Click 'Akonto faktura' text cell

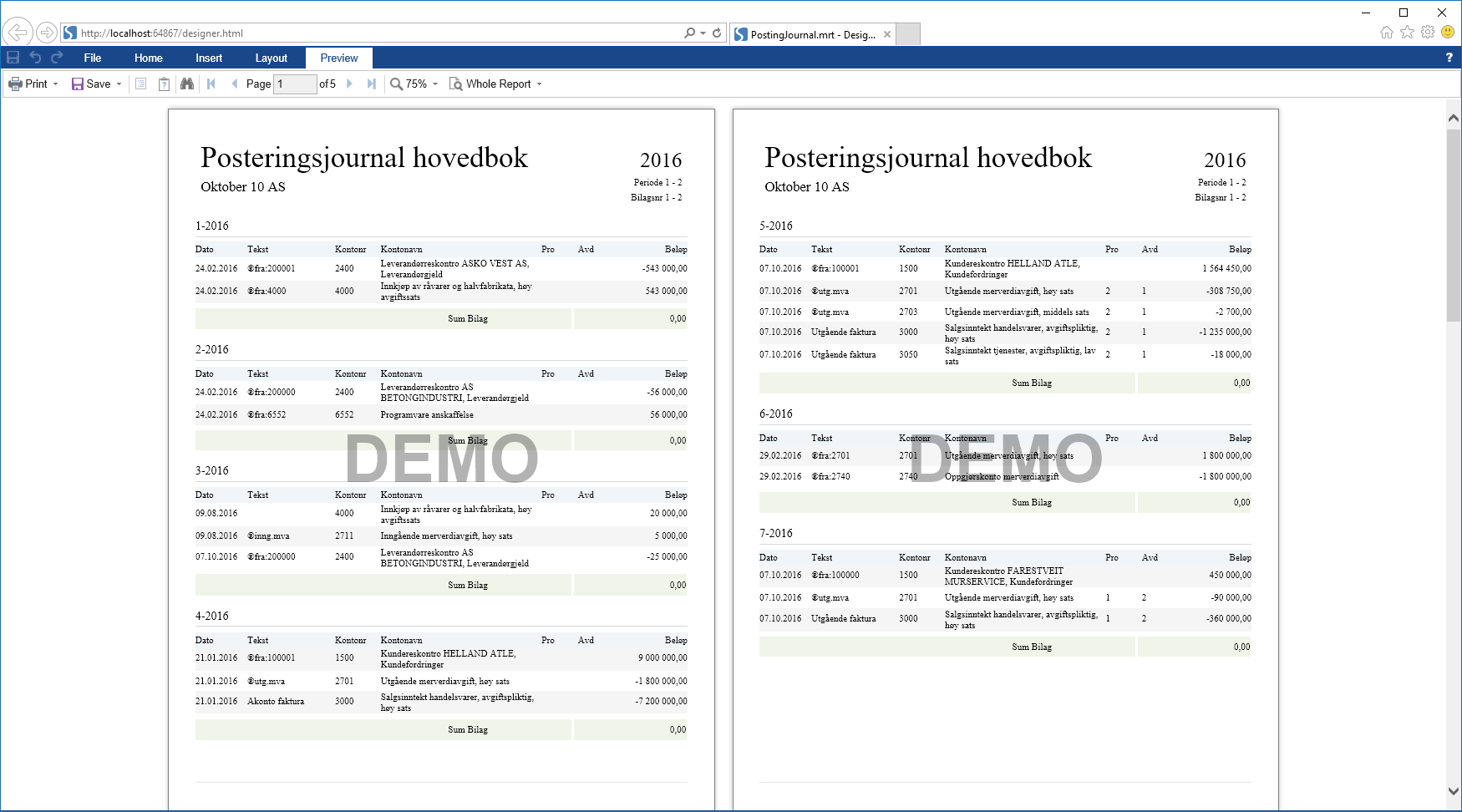(276, 702)
